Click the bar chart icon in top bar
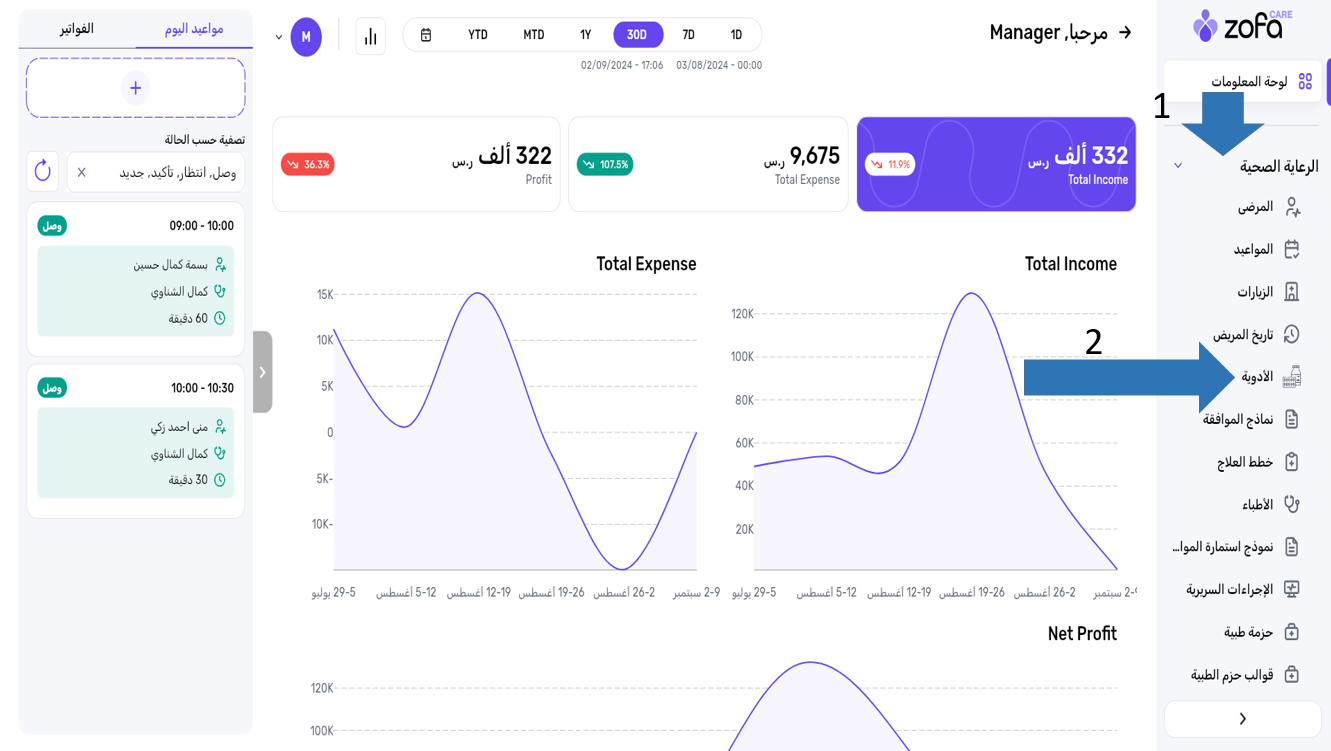The width and height of the screenshot is (1331, 751). [370, 37]
